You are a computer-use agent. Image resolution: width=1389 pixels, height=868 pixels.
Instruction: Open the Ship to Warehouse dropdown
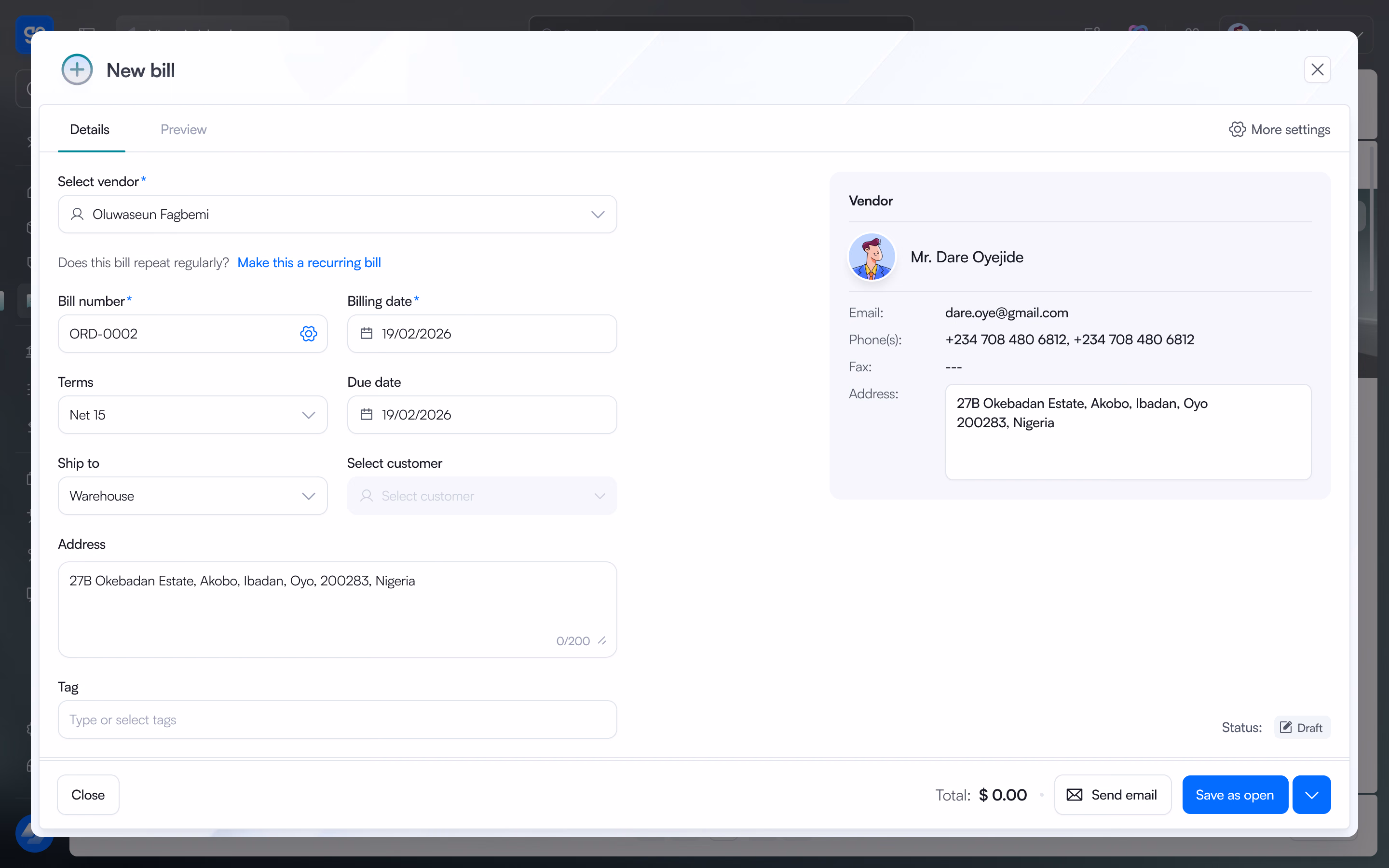click(193, 495)
